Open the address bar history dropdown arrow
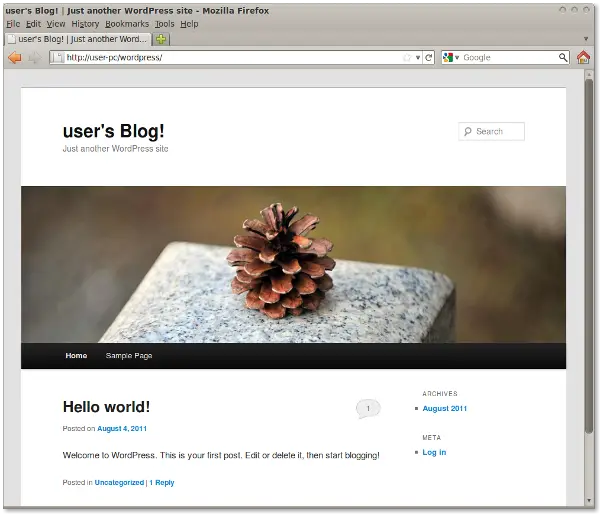This screenshot has width=600, height=514. tap(418, 58)
